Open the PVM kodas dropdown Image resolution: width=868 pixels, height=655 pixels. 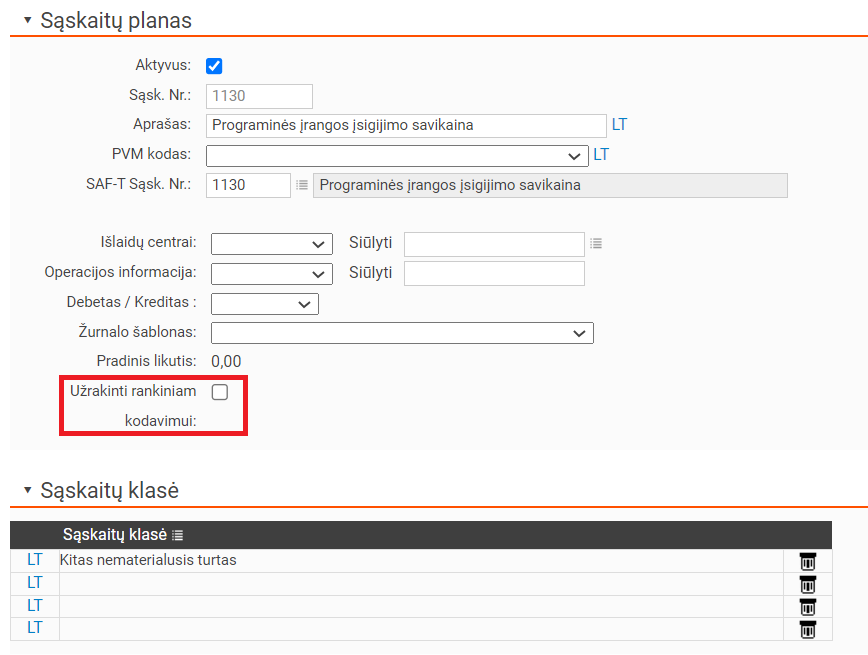[397, 156]
